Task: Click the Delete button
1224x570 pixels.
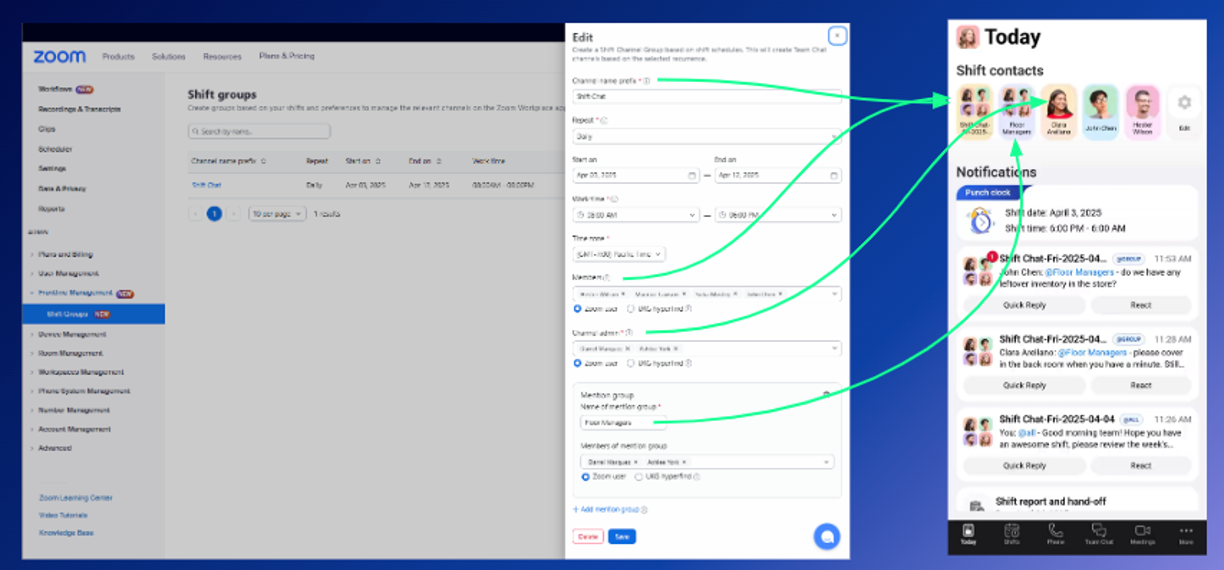Action: click(588, 537)
